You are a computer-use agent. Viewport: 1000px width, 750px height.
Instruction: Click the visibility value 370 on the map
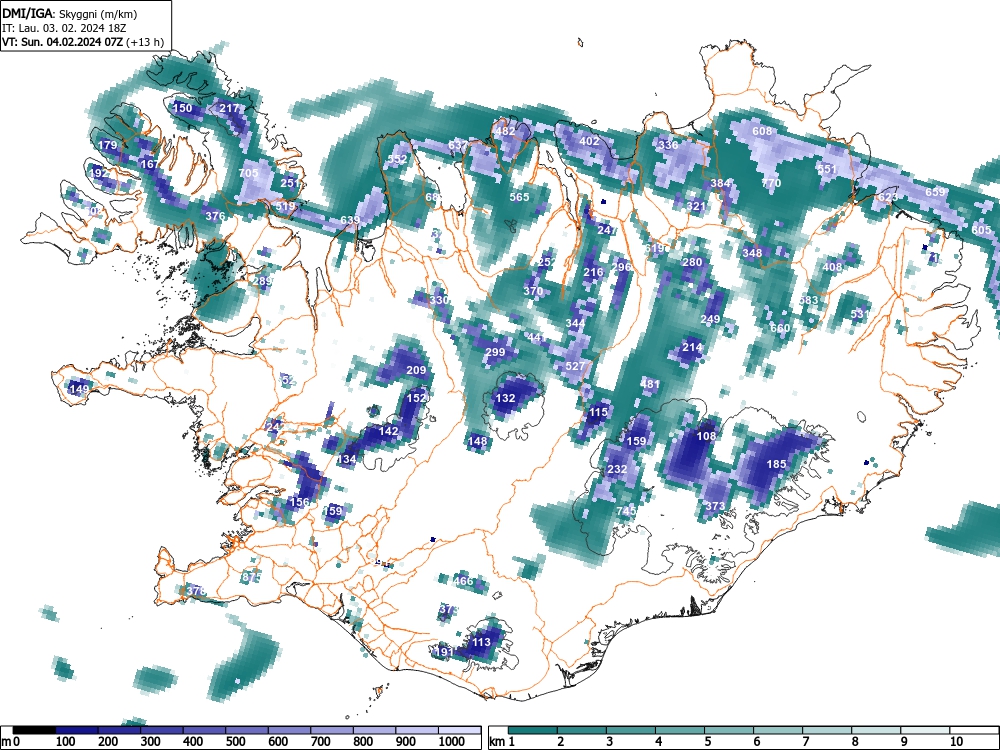[x=533, y=291]
